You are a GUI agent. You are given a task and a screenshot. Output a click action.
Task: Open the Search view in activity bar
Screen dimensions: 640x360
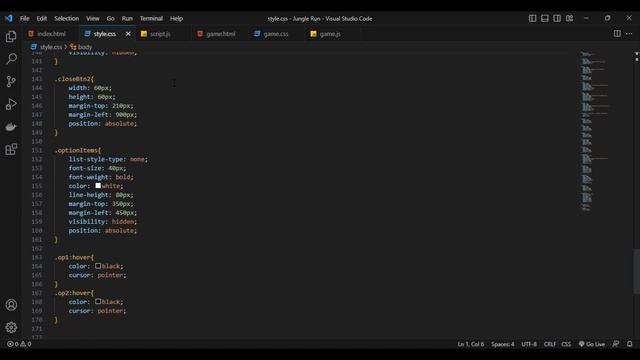[11, 59]
